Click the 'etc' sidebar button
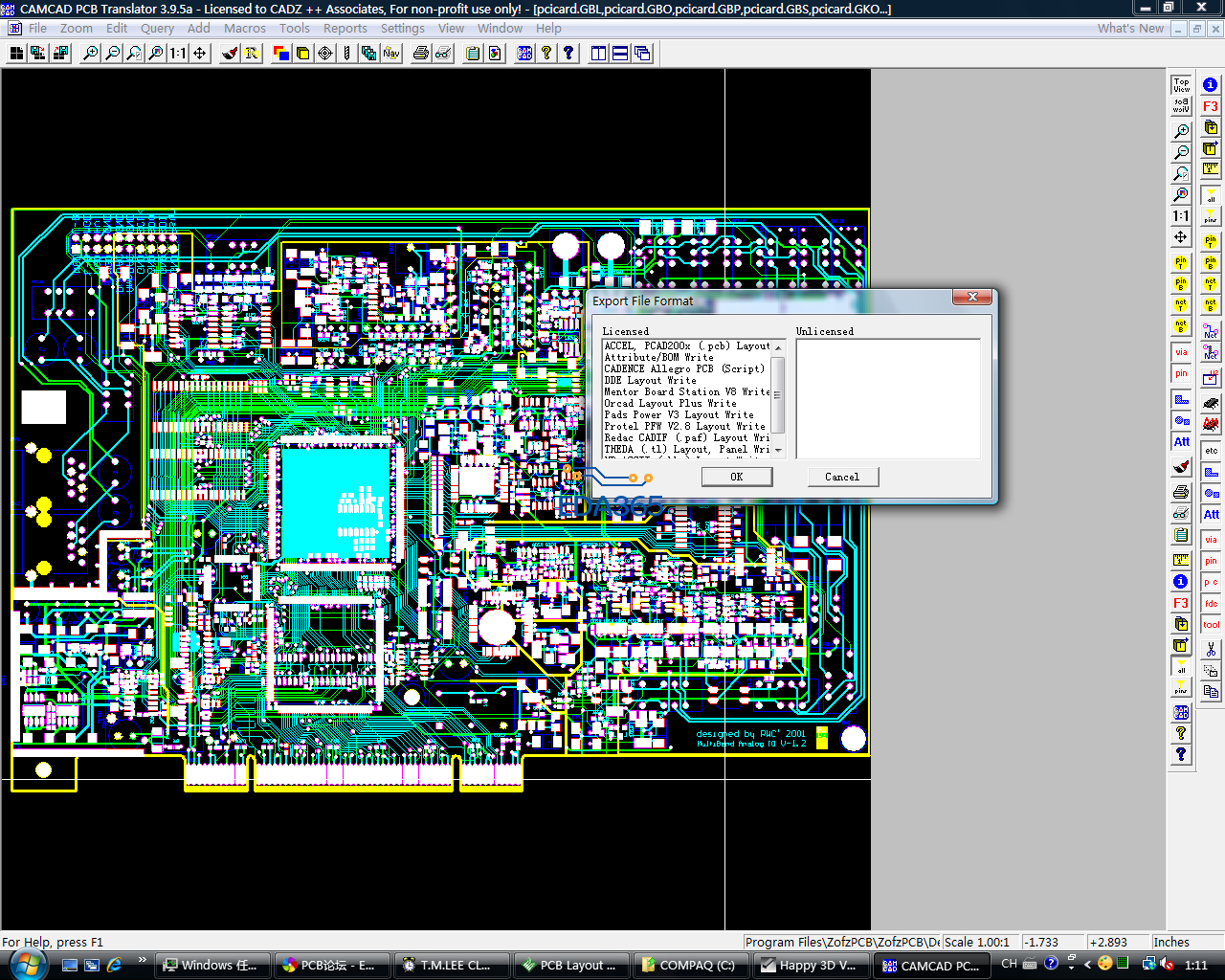The width and height of the screenshot is (1225, 980). click(x=1211, y=450)
